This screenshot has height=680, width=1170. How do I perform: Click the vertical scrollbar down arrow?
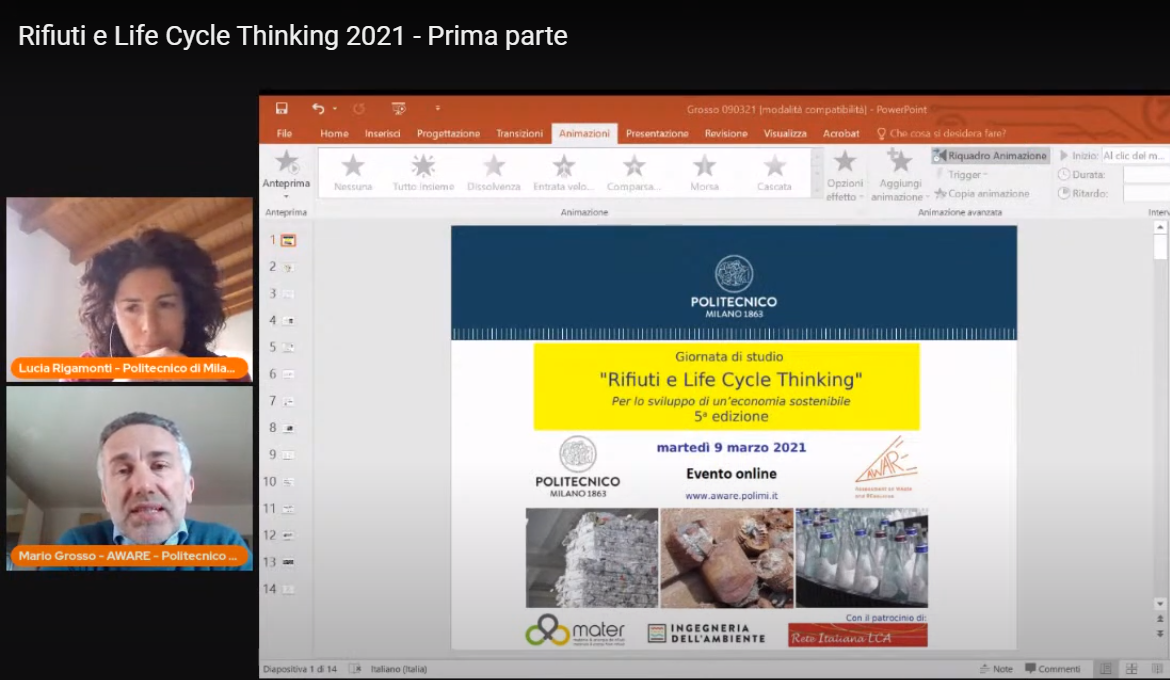click(1160, 603)
